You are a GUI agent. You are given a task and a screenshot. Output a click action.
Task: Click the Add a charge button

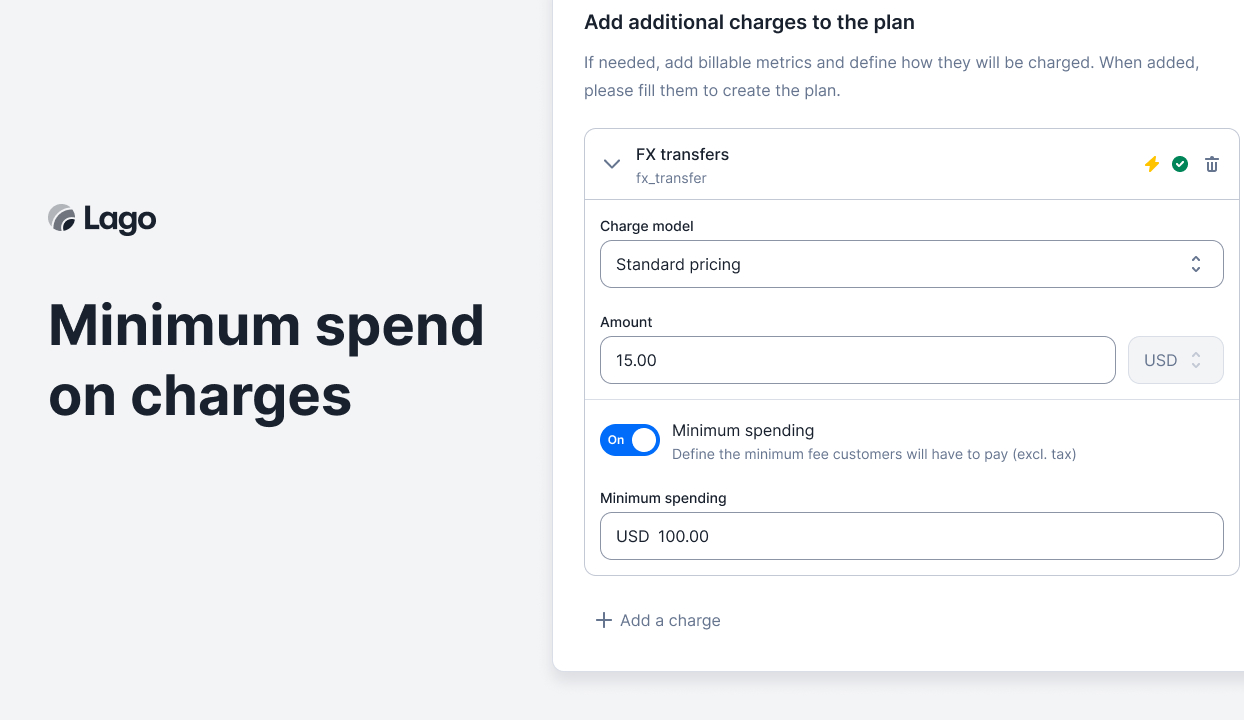tap(669, 620)
